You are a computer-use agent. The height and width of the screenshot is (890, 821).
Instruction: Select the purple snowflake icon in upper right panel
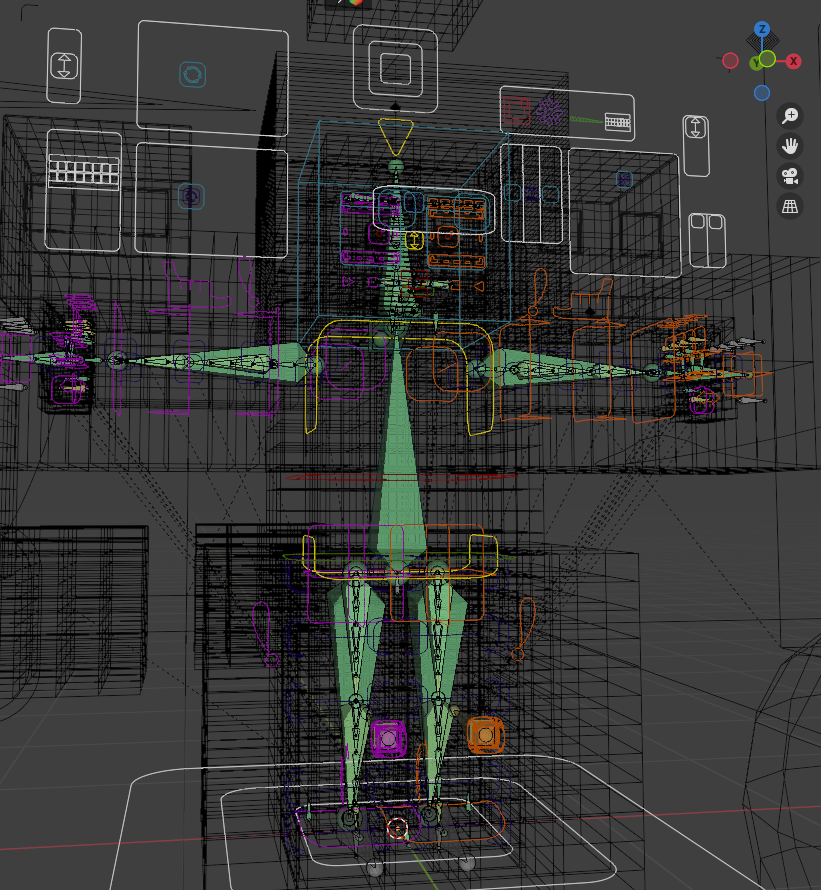tap(549, 112)
